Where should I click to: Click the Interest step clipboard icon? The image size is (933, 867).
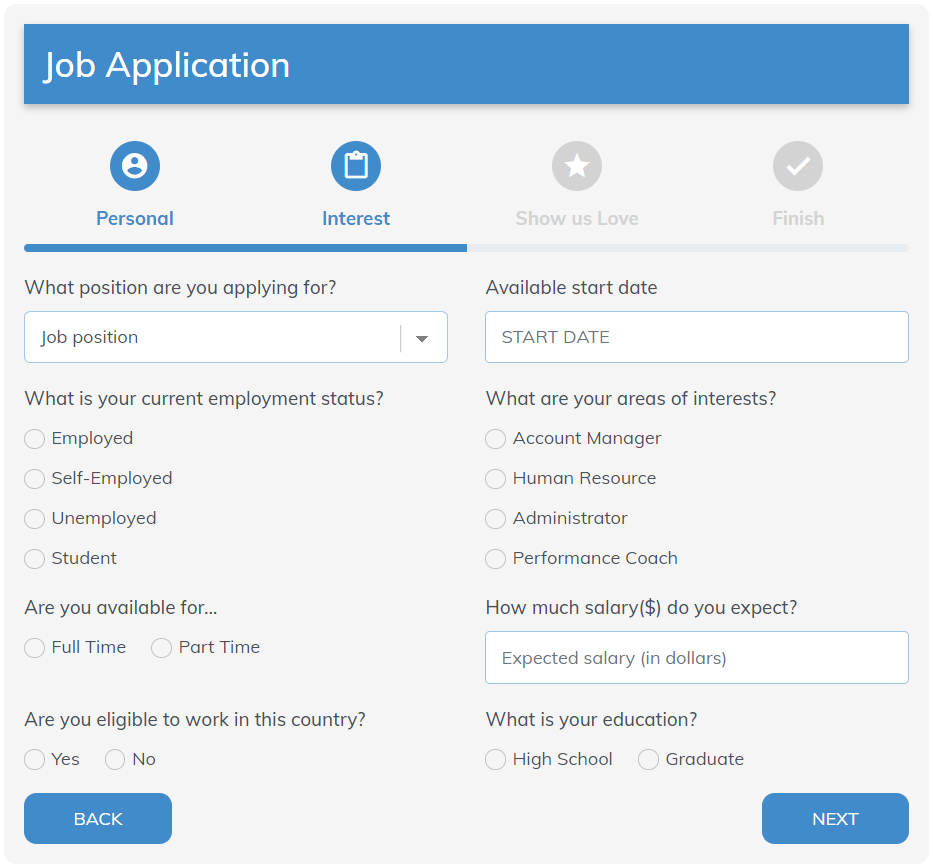tap(356, 165)
